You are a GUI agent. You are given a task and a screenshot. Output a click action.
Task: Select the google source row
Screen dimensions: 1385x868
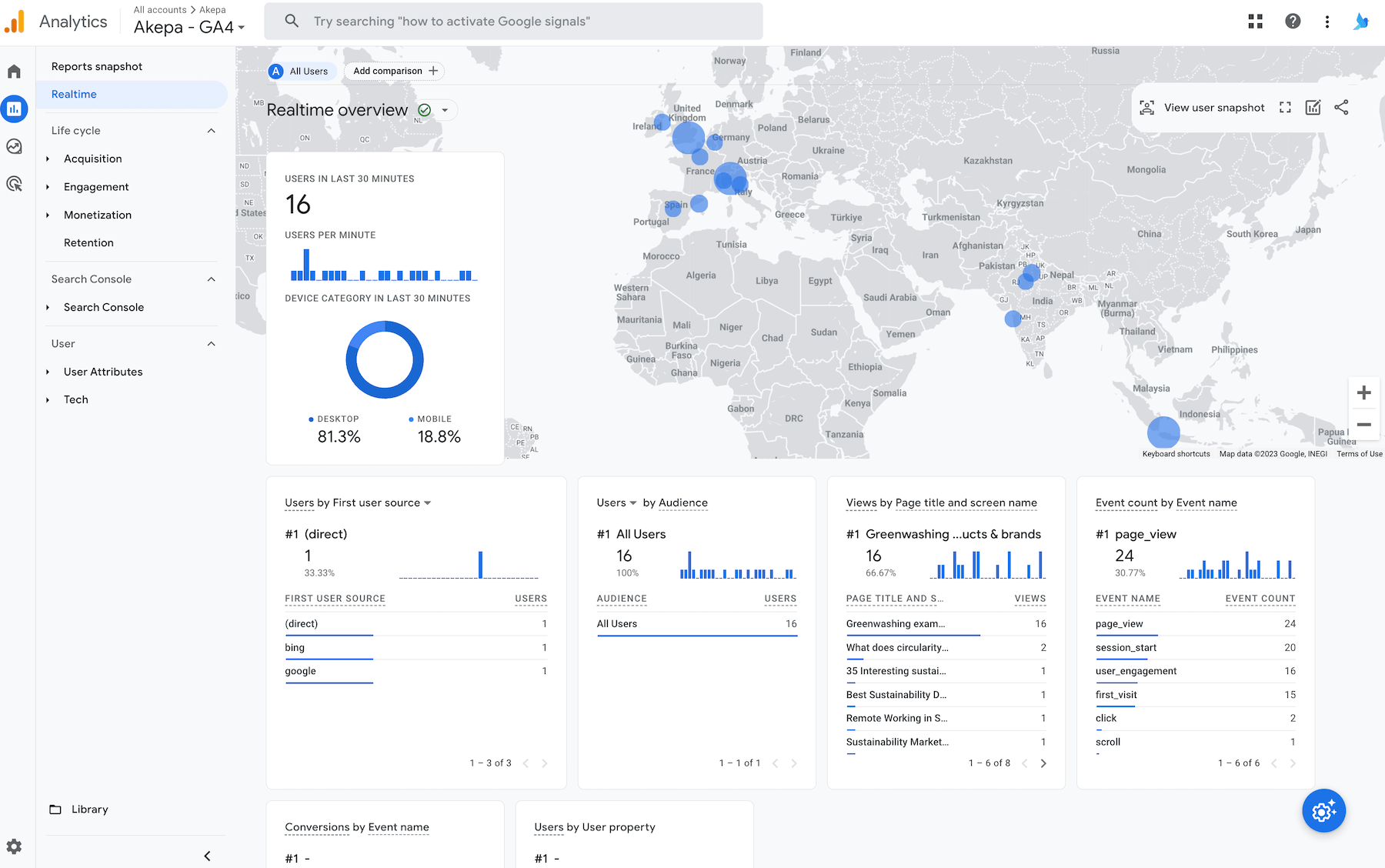click(415, 672)
